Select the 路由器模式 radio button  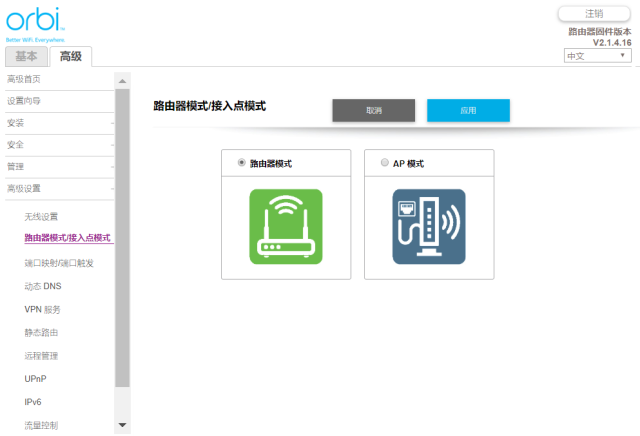pyautogui.click(x=241, y=162)
